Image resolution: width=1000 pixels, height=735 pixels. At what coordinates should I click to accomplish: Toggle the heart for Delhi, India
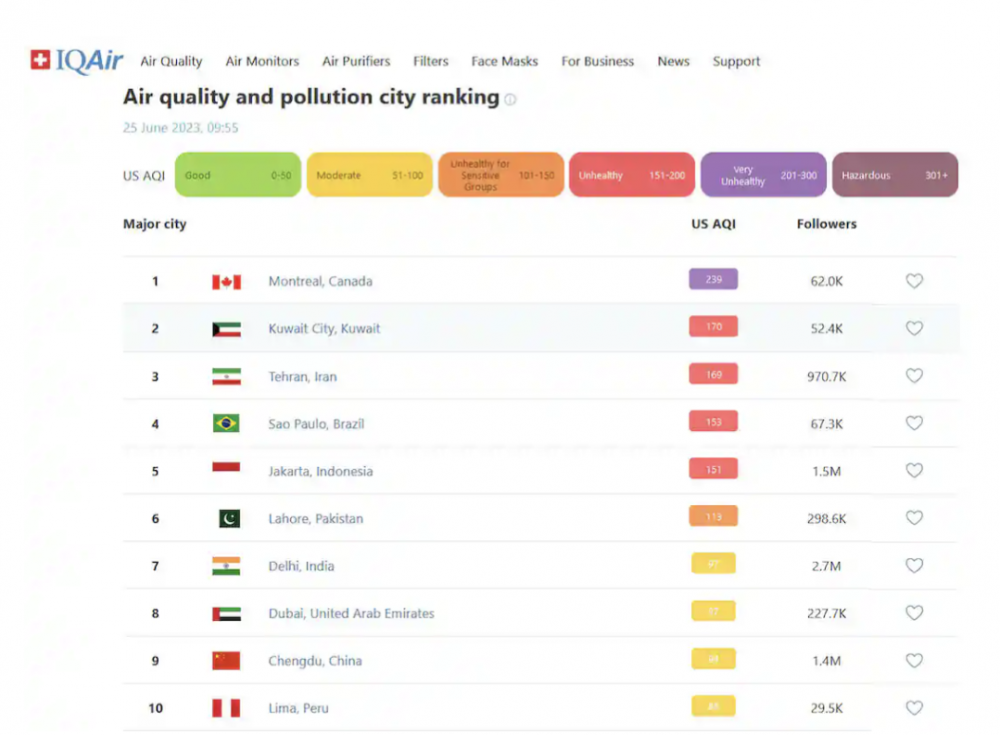click(x=914, y=566)
